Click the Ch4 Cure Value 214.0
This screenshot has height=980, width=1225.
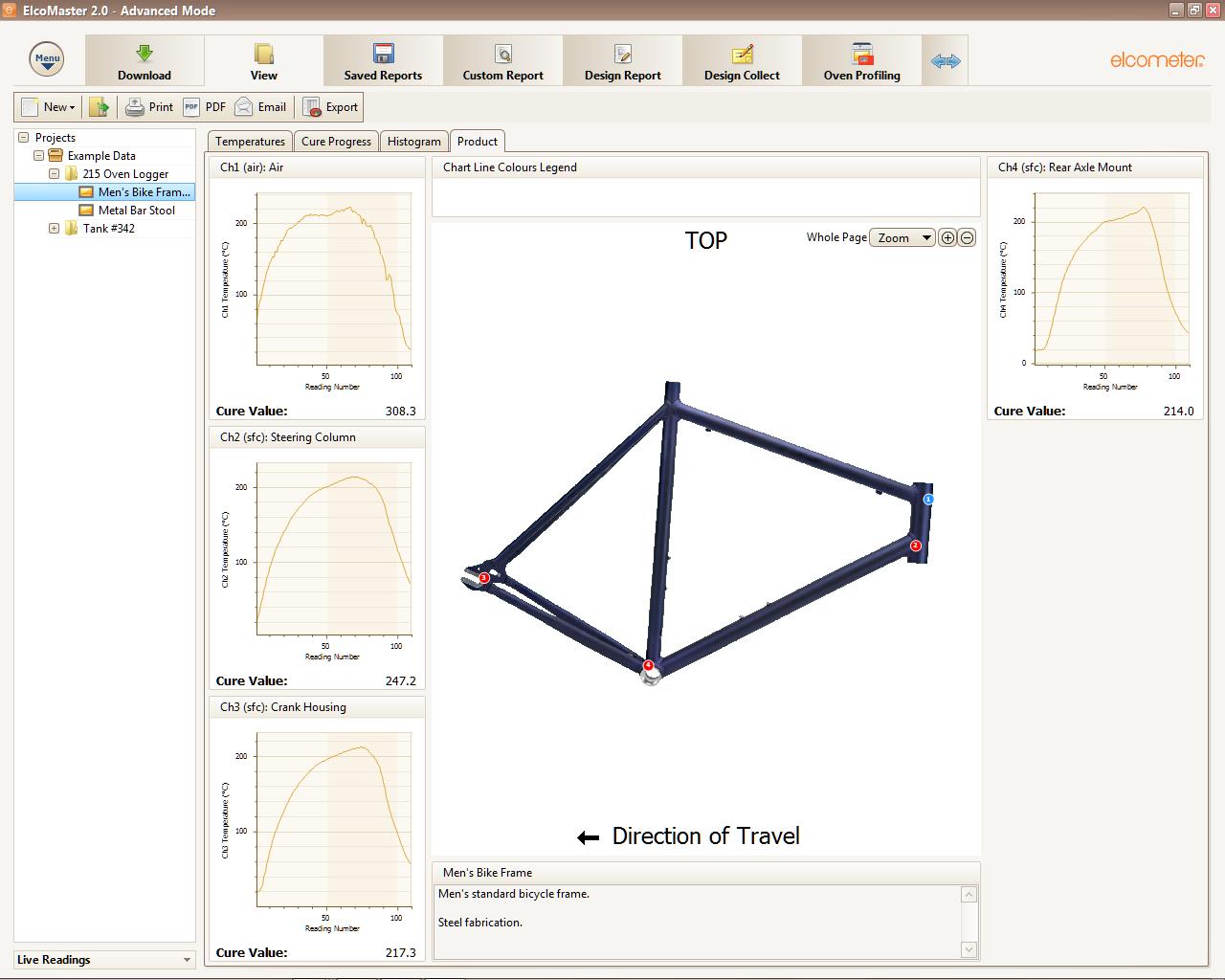pos(1178,412)
